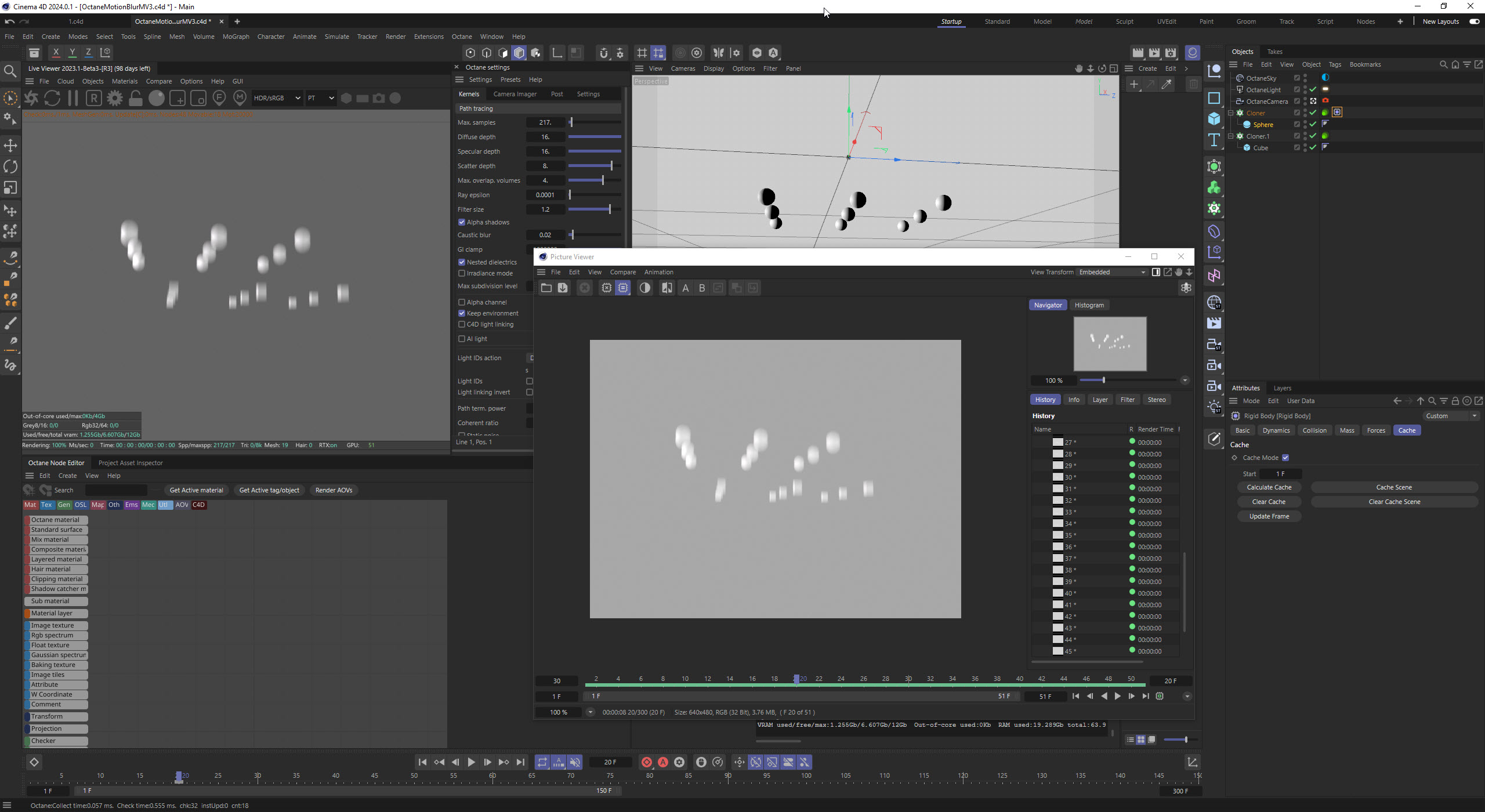Viewport: 1485px width, 812px height.
Task: Click the record keyframe button
Action: click(x=646, y=762)
